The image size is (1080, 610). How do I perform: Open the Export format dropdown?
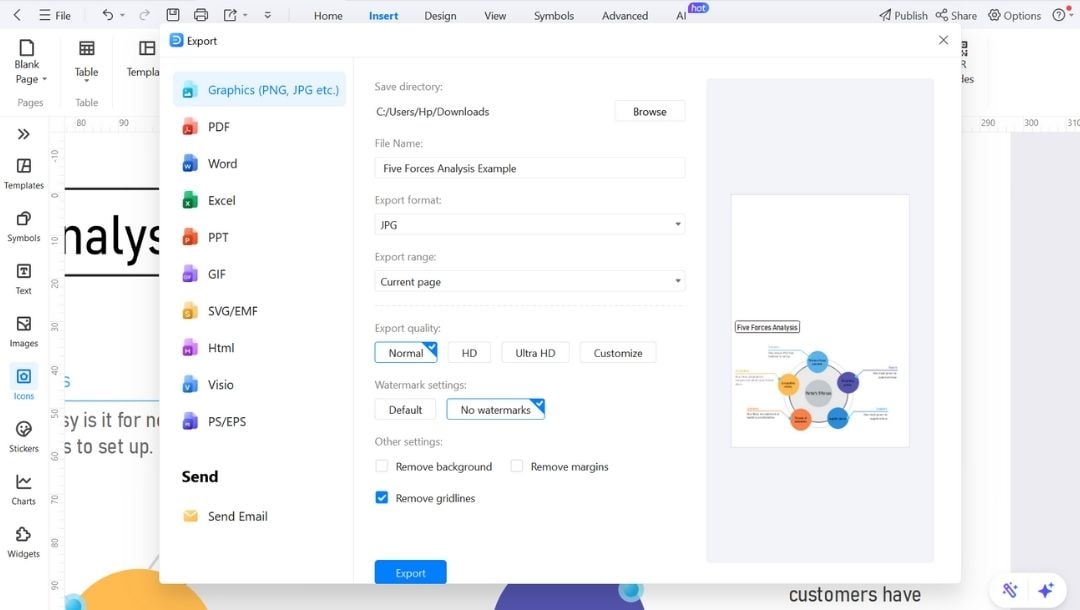[530, 224]
